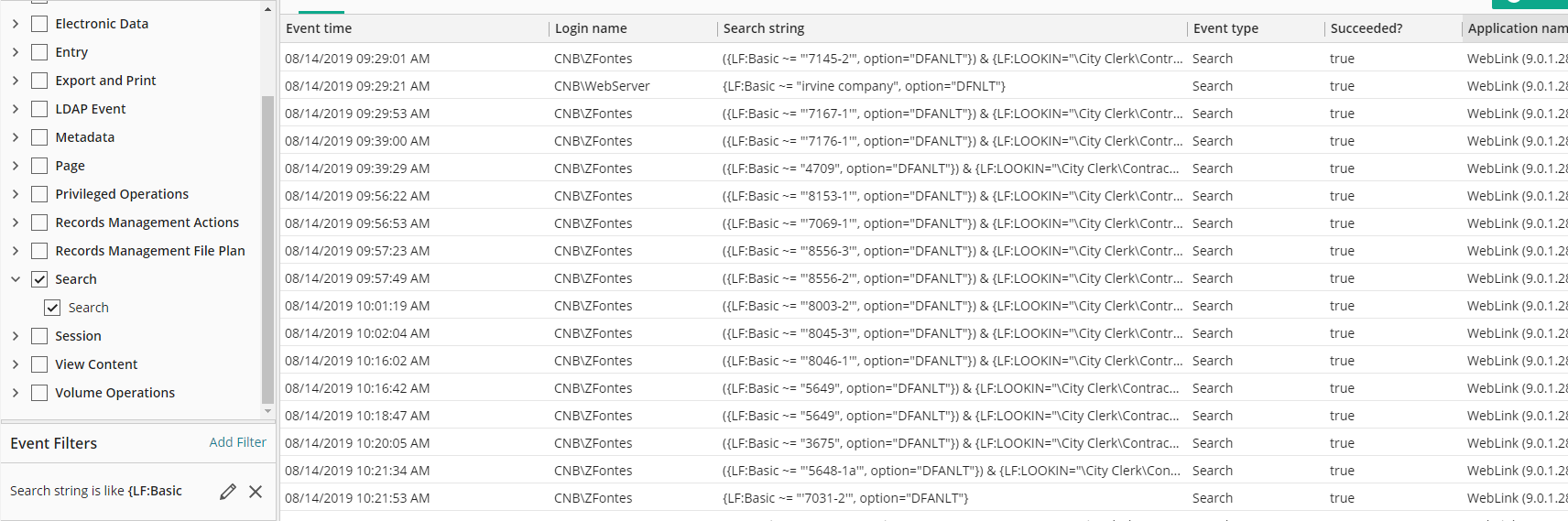
Task: Check the Export and Print checkbox
Action: click(39, 81)
